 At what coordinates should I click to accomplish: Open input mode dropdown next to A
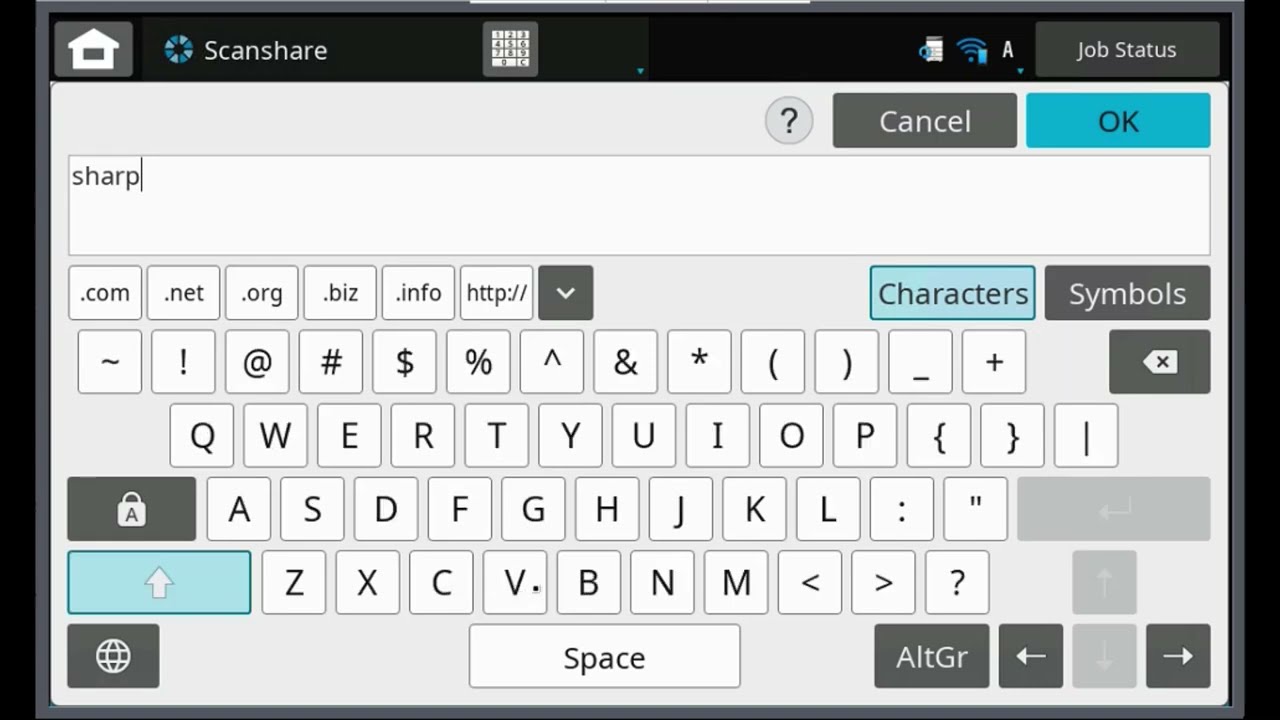(x=1019, y=71)
